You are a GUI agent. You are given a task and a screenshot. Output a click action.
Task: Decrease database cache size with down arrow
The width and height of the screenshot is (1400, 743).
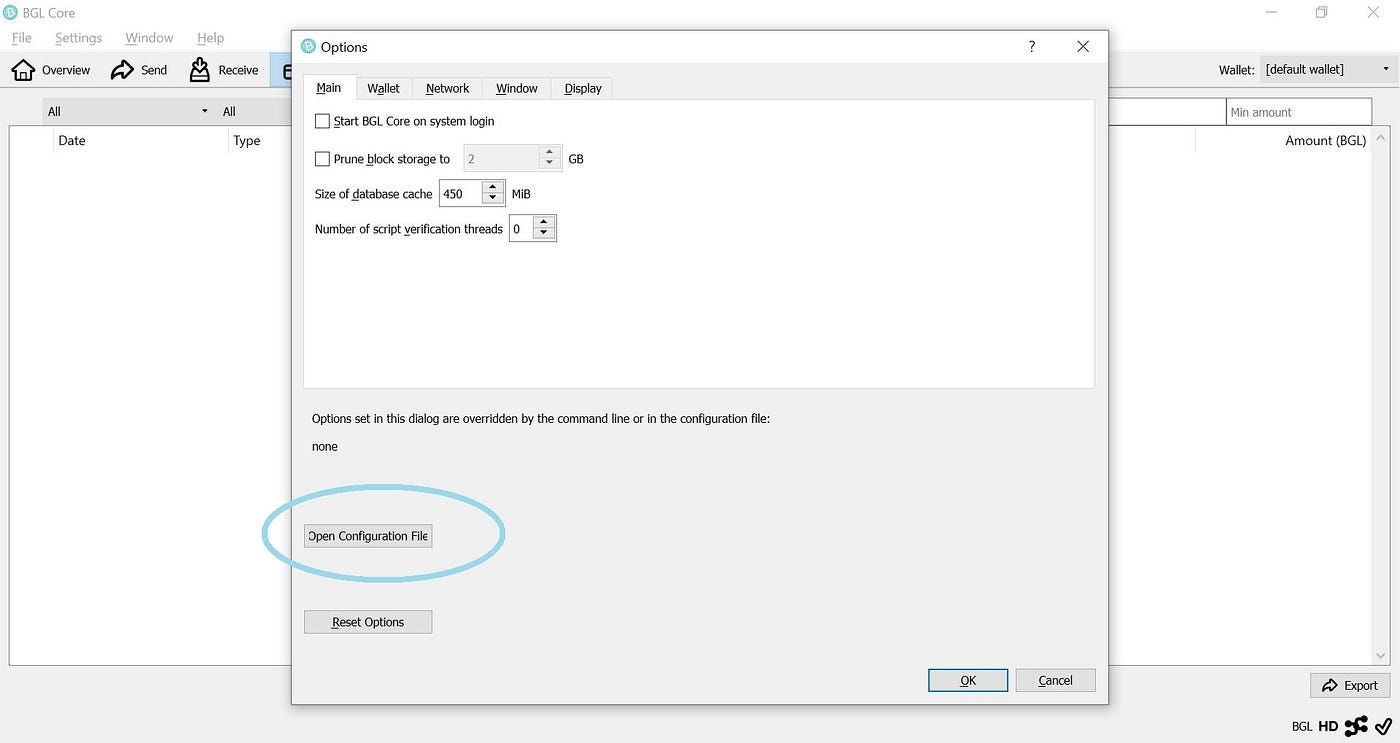[492, 198]
